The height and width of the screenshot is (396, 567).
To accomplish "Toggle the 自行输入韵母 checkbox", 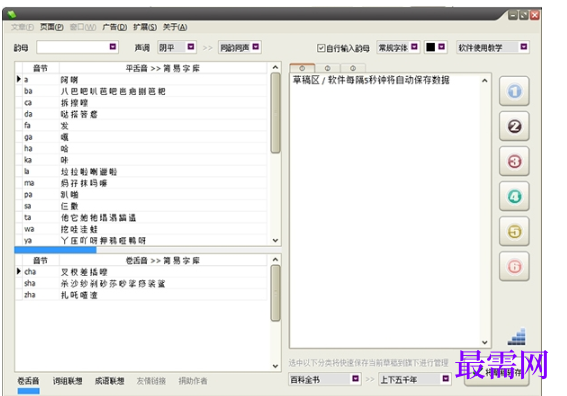I will [321, 48].
